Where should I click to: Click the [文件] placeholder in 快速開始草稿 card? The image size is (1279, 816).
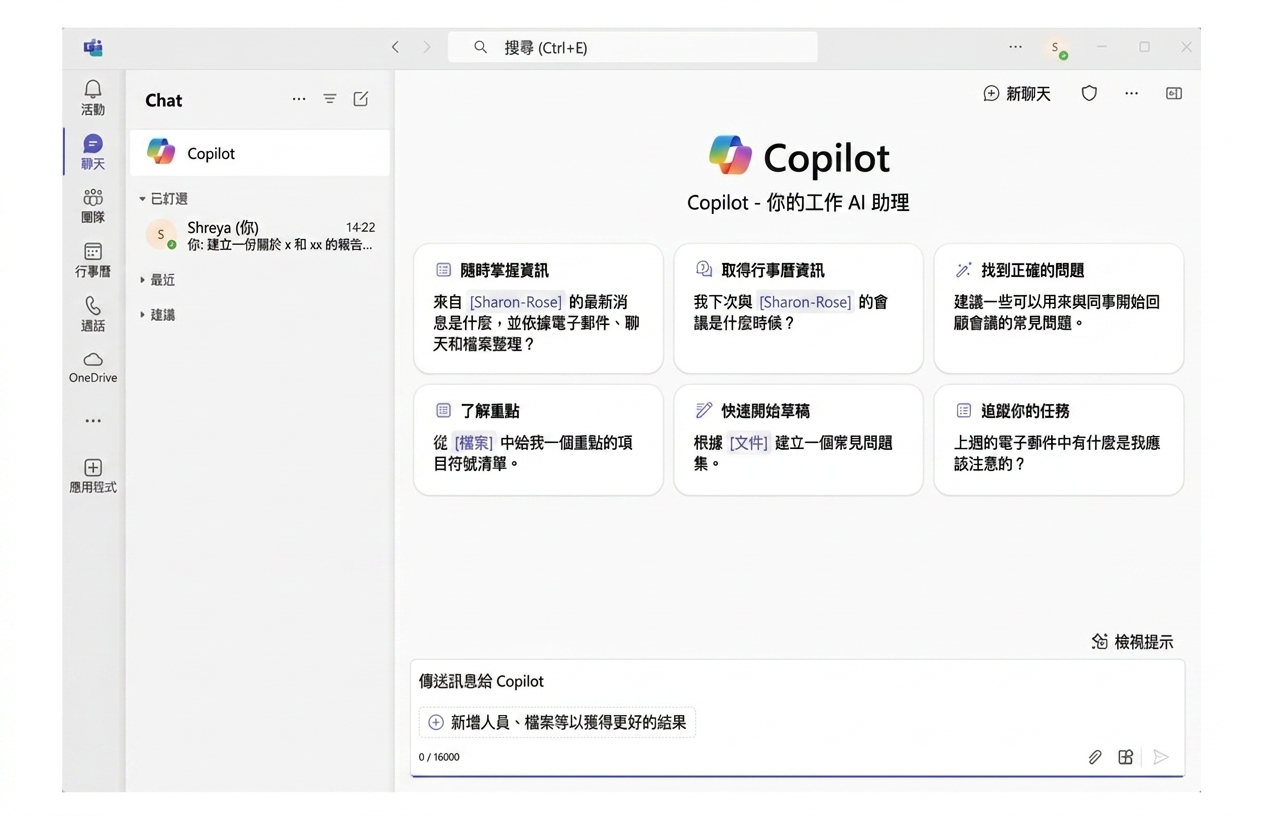click(748, 442)
